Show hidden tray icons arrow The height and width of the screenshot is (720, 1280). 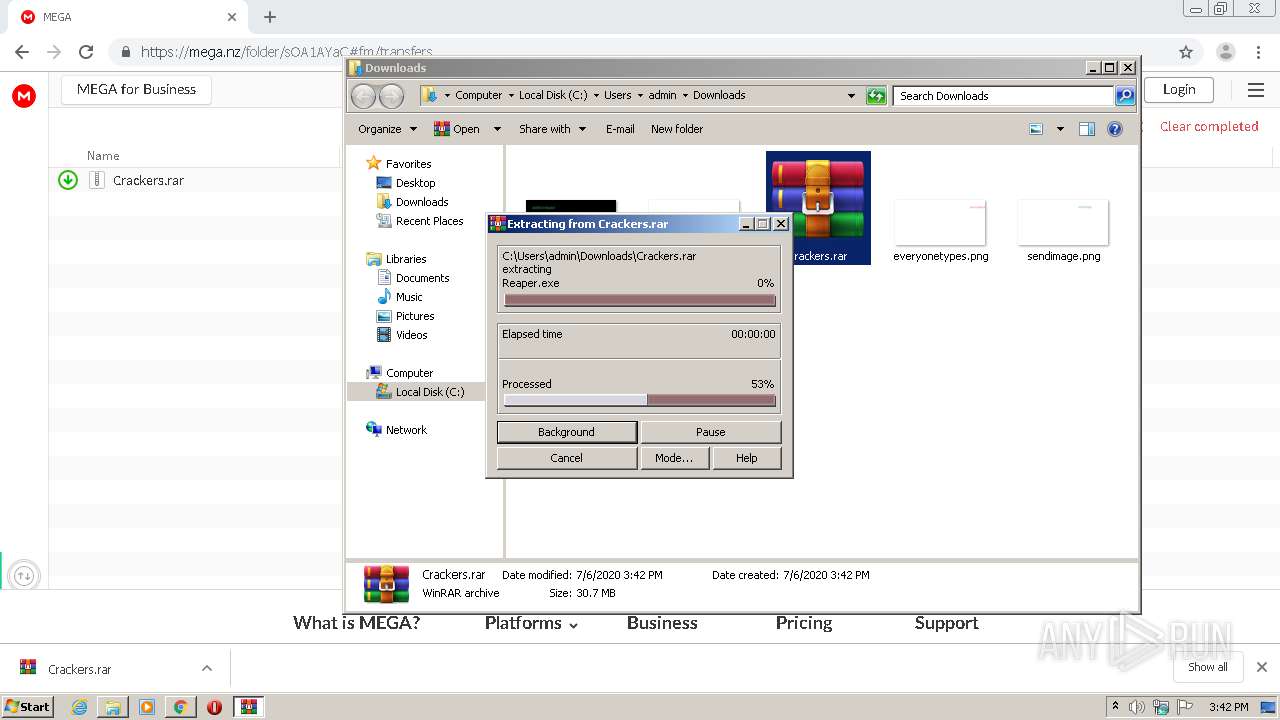1115,707
